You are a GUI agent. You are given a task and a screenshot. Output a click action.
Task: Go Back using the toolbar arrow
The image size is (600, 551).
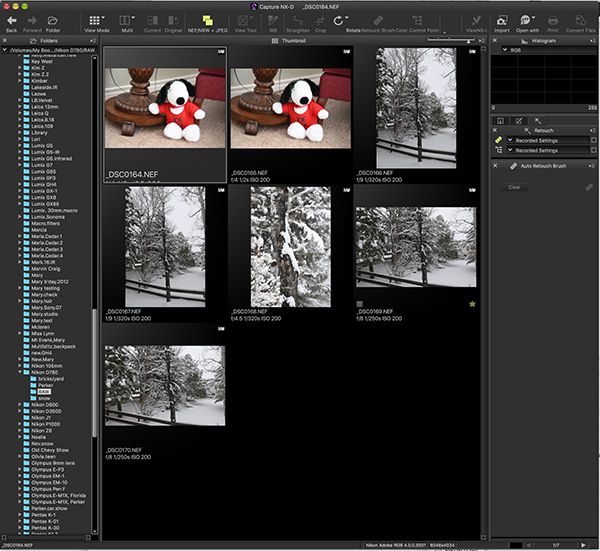(12, 21)
